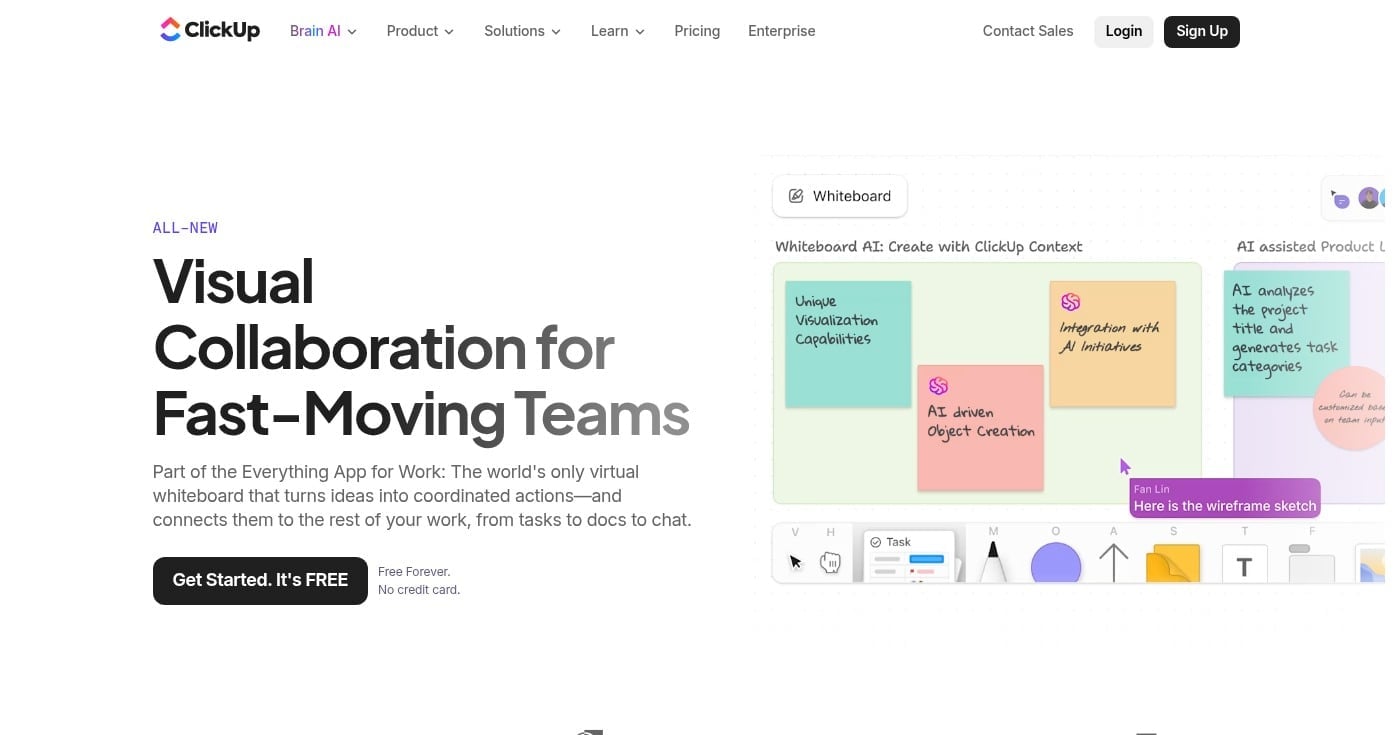The height and width of the screenshot is (735, 1400).
Task: Click the Contact Sales link
Action: pos(1027,31)
